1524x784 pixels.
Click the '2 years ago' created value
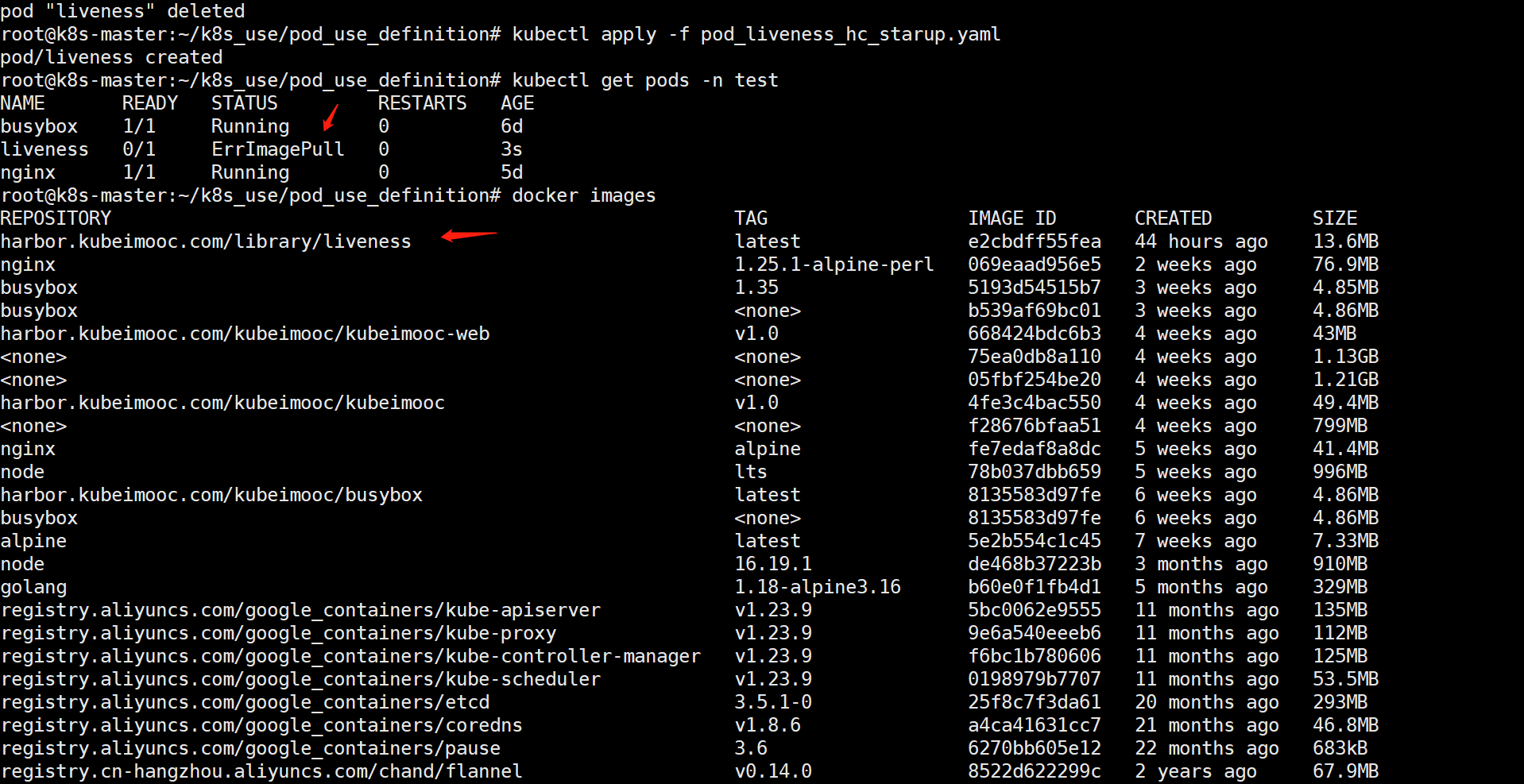[x=1196, y=772]
